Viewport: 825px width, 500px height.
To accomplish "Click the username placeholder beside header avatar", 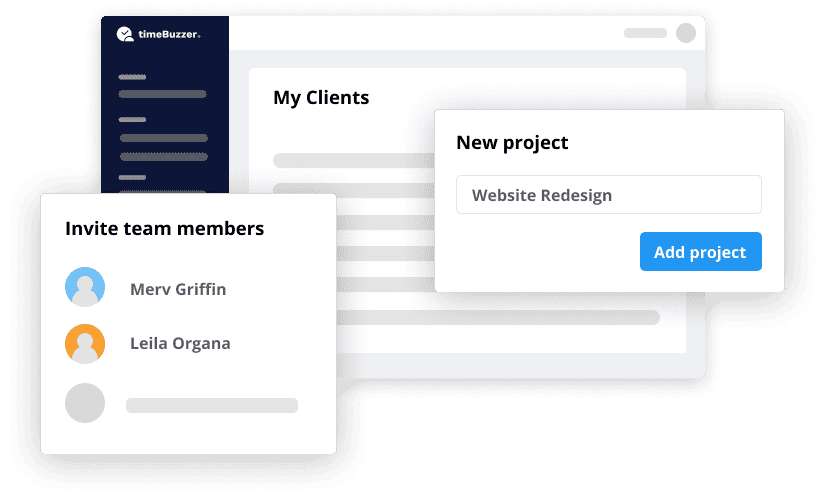I will tap(645, 33).
